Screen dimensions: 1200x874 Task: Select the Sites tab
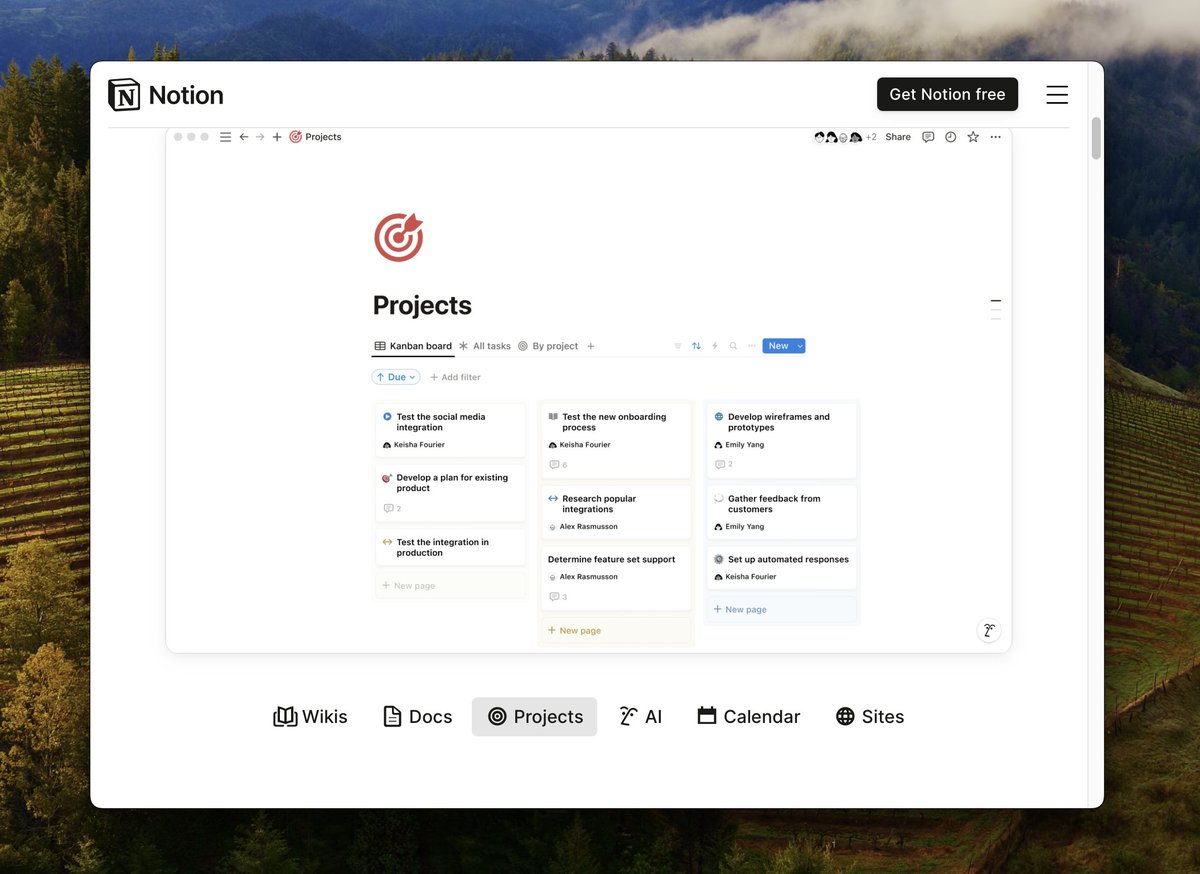(870, 716)
